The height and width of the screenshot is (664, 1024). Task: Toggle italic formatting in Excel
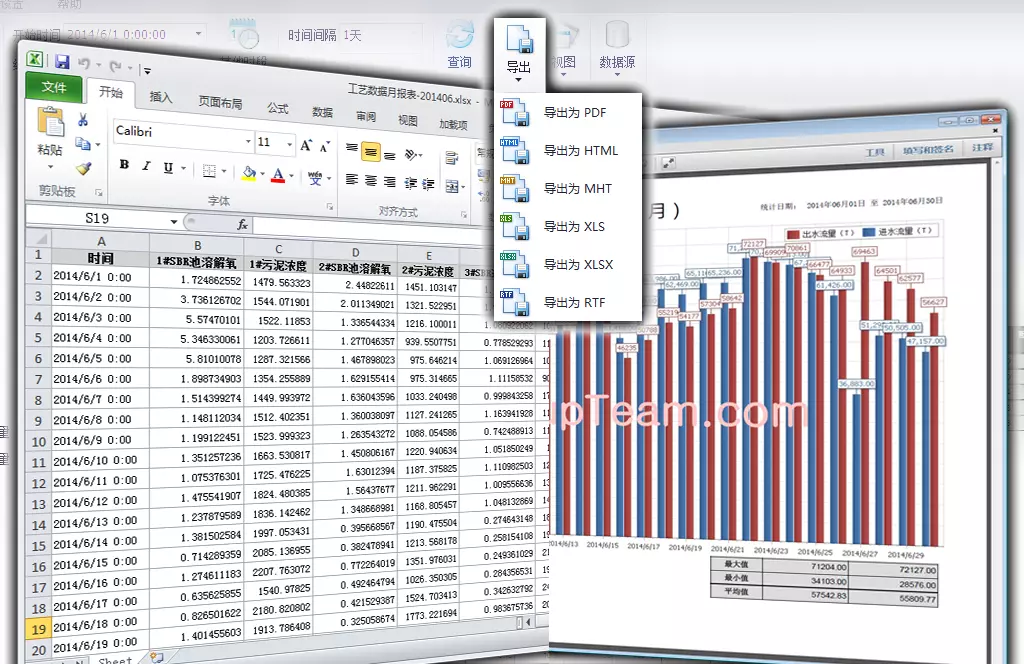click(x=146, y=166)
